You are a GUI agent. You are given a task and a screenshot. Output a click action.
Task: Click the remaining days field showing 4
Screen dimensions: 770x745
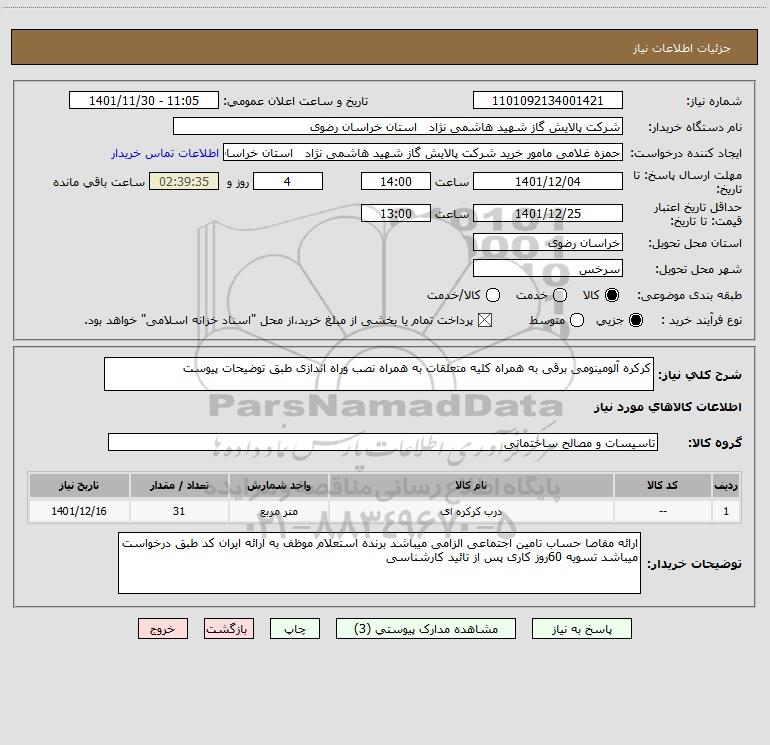click(x=288, y=181)
